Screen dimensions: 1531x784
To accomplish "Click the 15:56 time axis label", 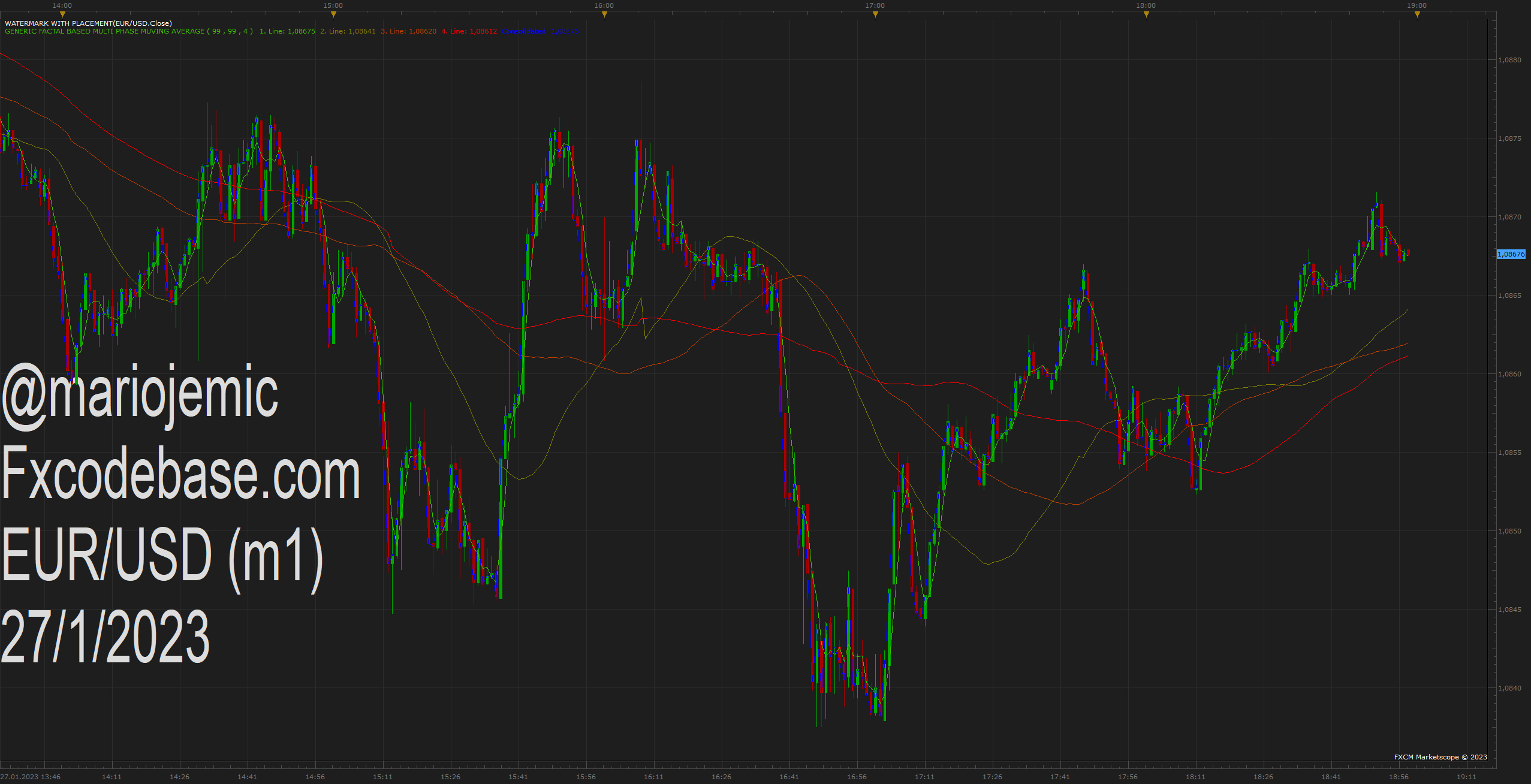I will pyautogui.click(x=586, y=777).
